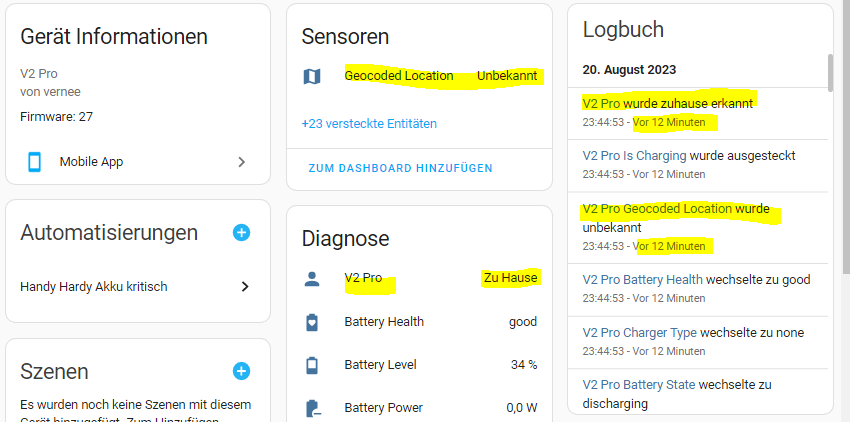Image resolution: width=850 pixels, height=422 pixels.
Task: Click the Battery Health heart icon
Action: [x=312, y=322]
